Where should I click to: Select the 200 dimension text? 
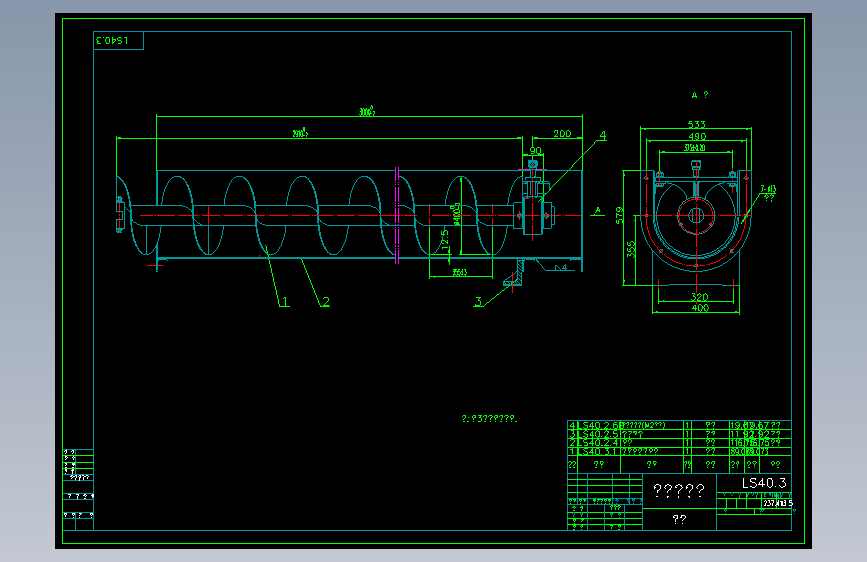click(x=562, y=134)
